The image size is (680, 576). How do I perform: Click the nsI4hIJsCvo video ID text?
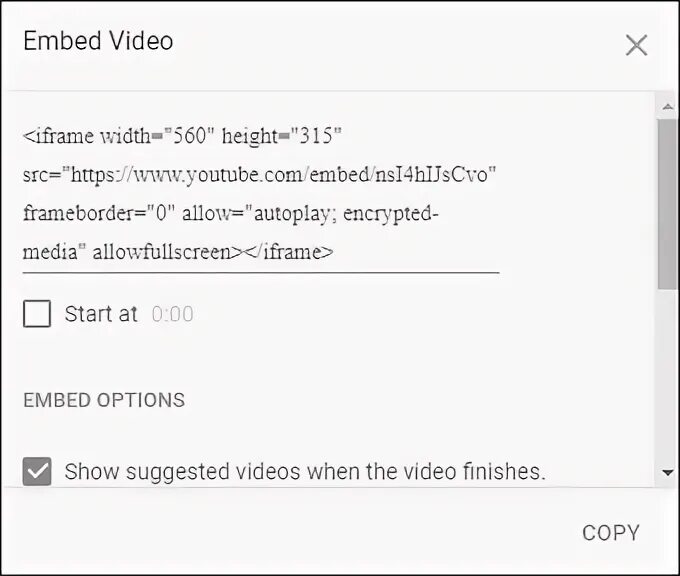click(432, 175)
